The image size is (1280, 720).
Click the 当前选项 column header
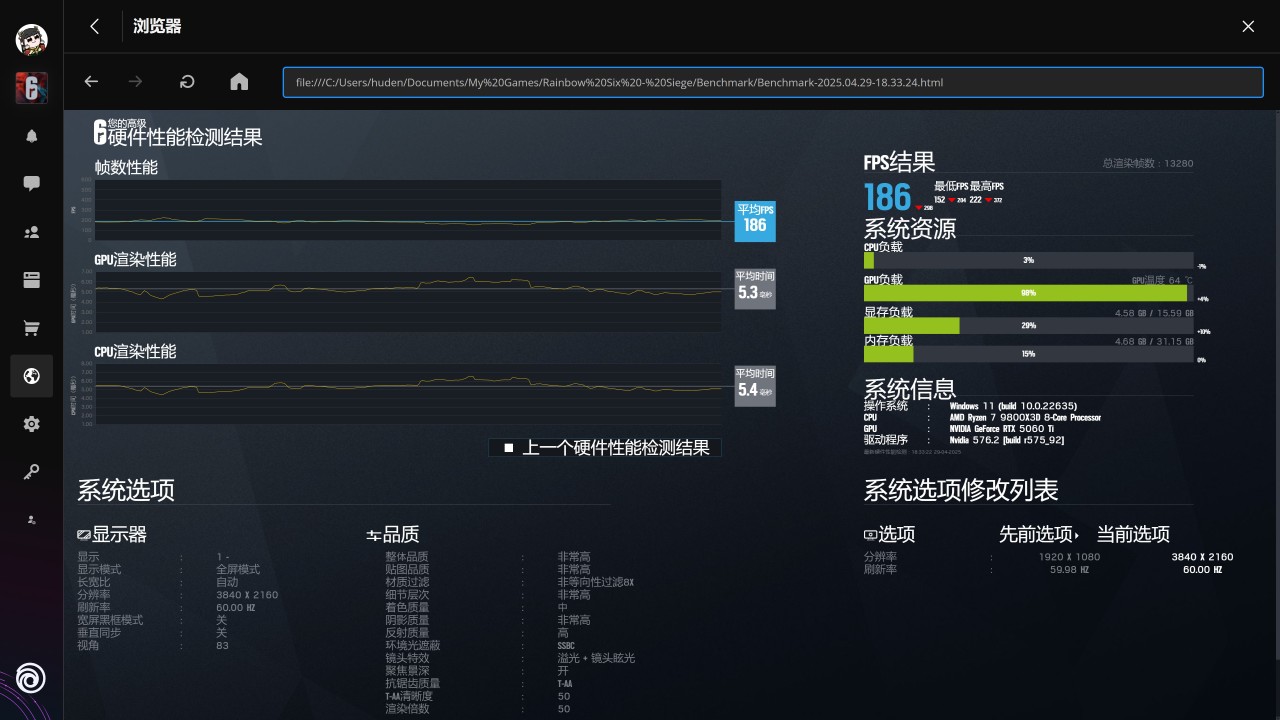[x=1133, y=535]
